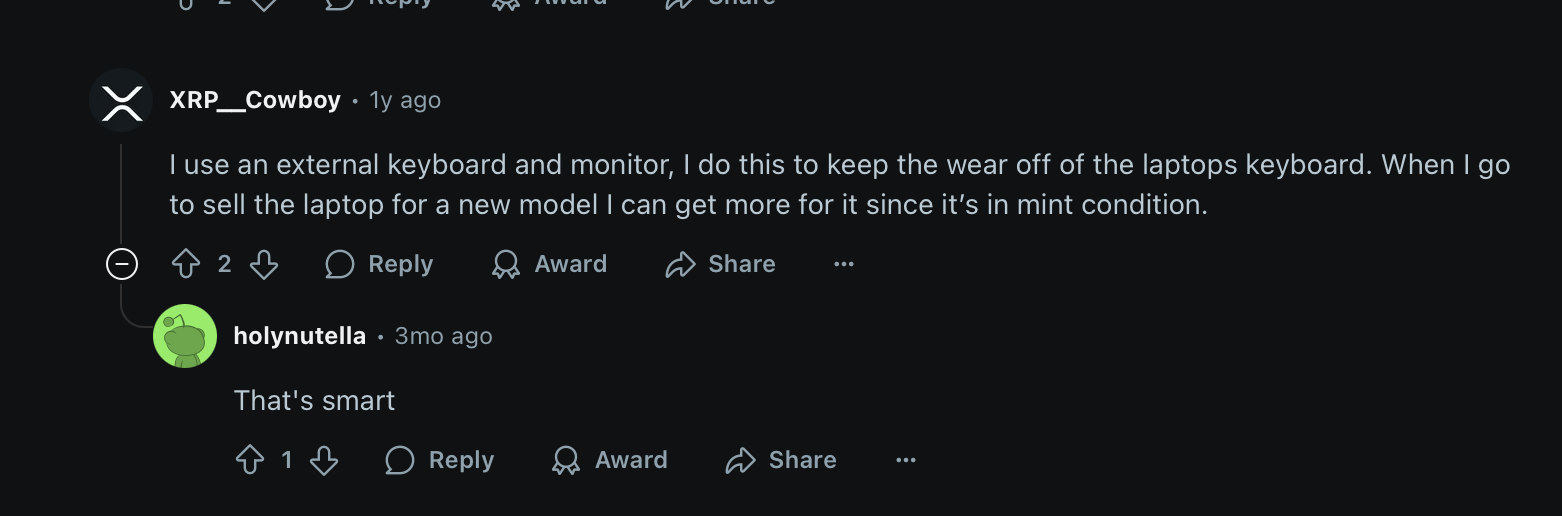Screen dimensions: 1562x516
Task: Collapse the XRP__Cowboy comment thread
Action: tap(122, 264)
